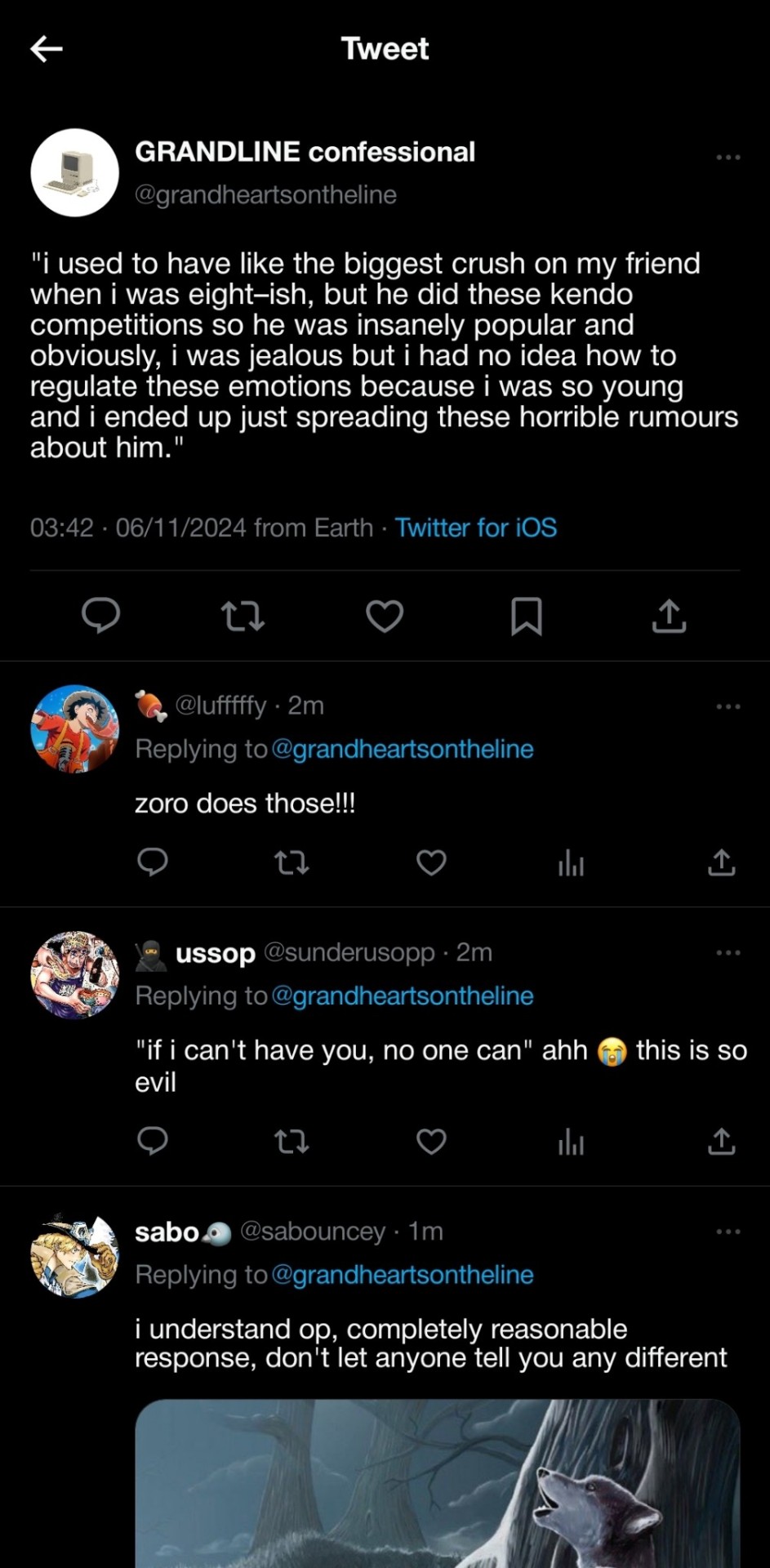Open more options for the main tweet
This screenshot has width=770, height=1568.
pos(728,157)
